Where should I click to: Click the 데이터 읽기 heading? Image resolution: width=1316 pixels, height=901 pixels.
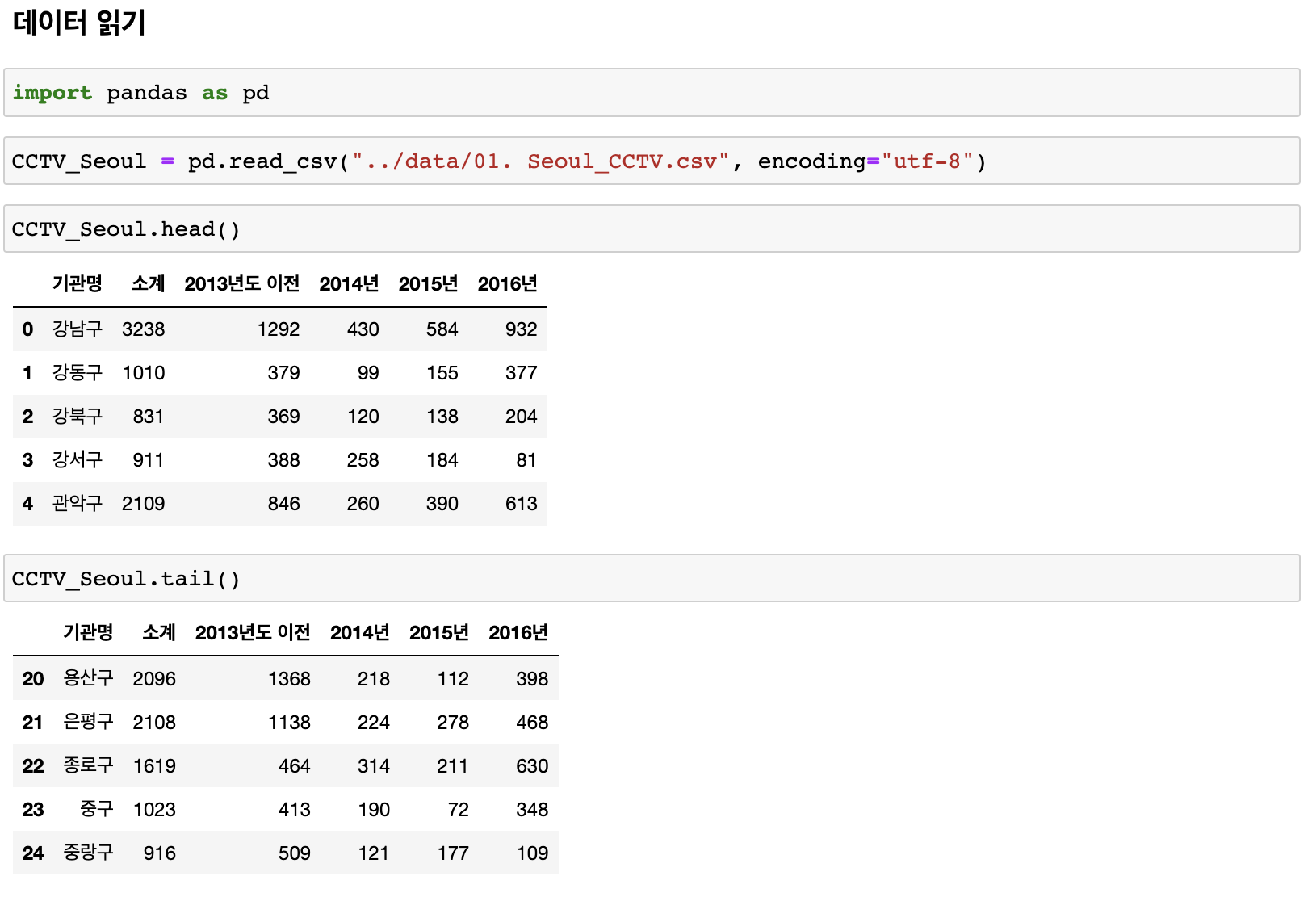(79, 23)
